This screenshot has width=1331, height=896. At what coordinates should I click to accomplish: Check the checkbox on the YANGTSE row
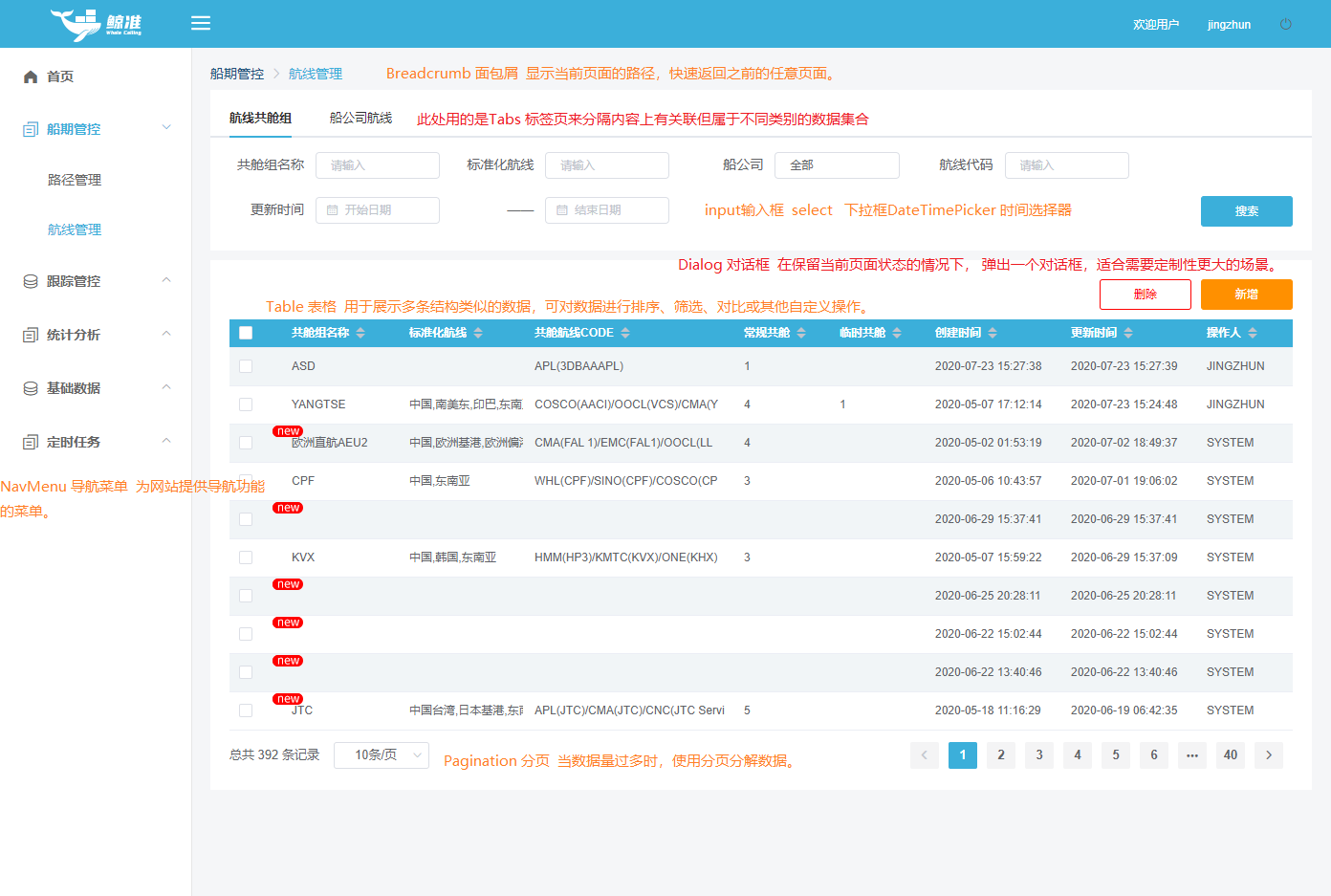246,404
